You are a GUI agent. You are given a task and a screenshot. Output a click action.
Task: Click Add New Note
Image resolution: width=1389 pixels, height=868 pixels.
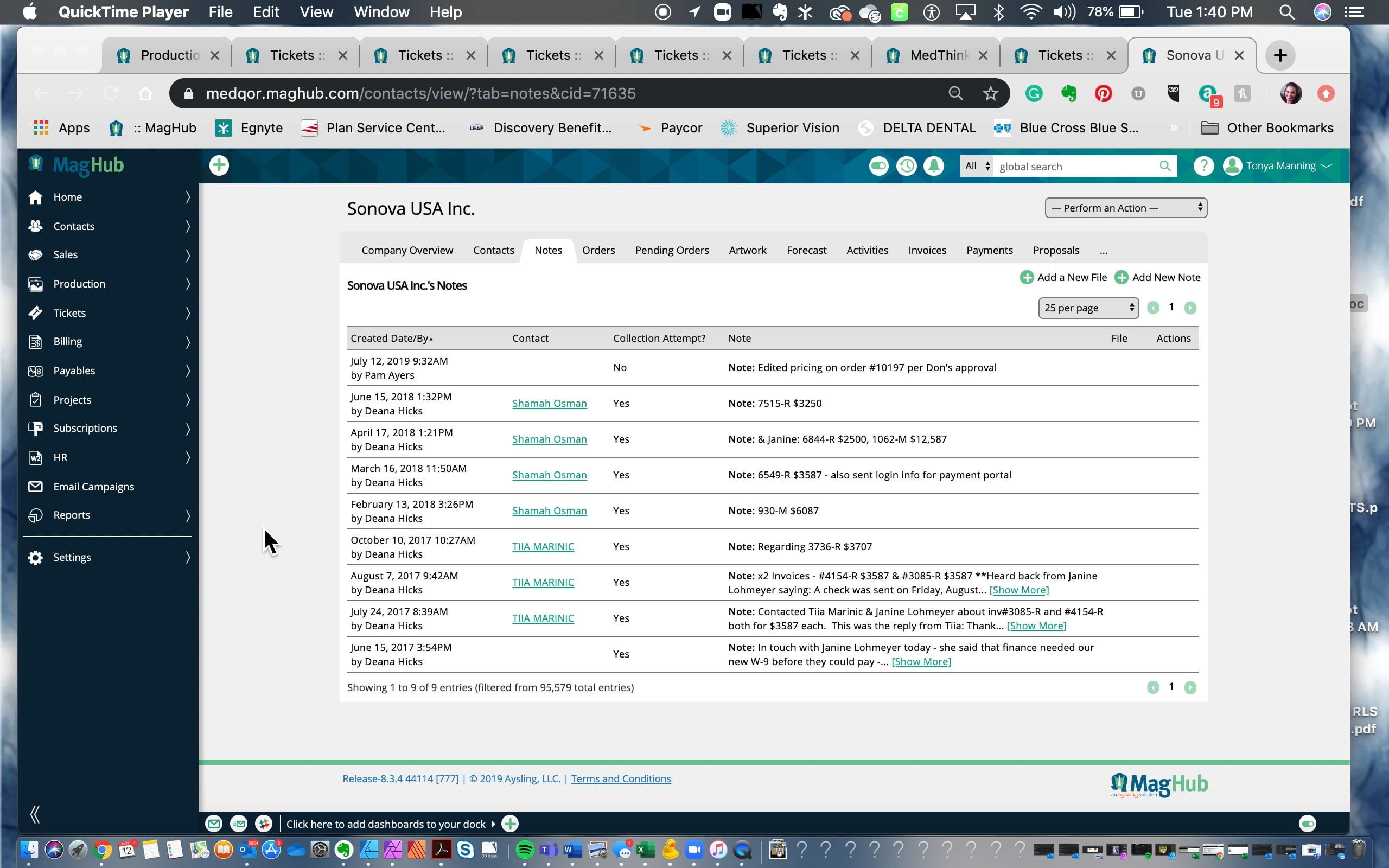click(x=1157, y=277)
